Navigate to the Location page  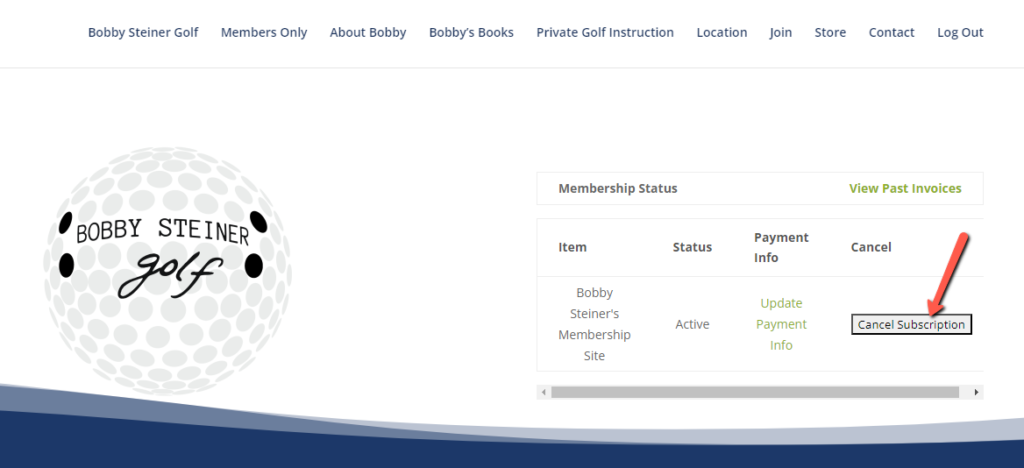click(722, 32)
